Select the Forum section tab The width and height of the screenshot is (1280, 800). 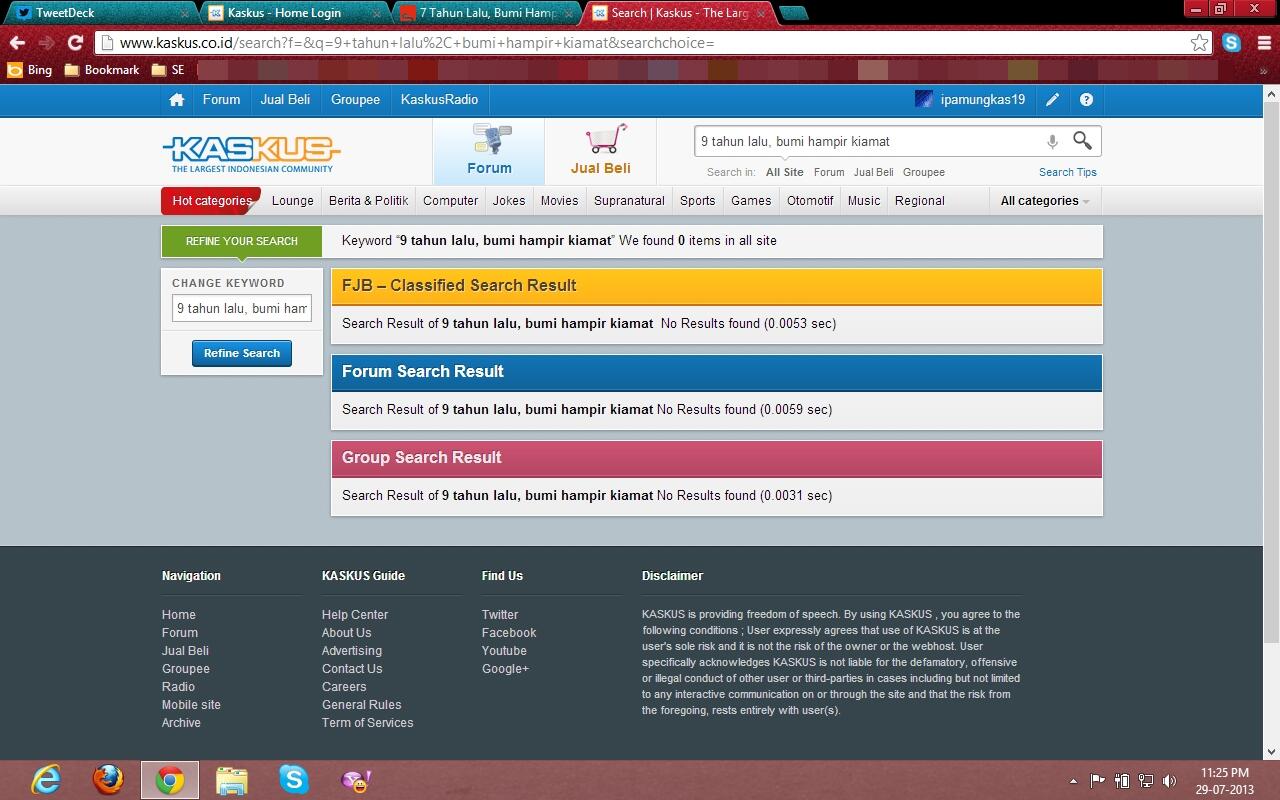(489, 152)
